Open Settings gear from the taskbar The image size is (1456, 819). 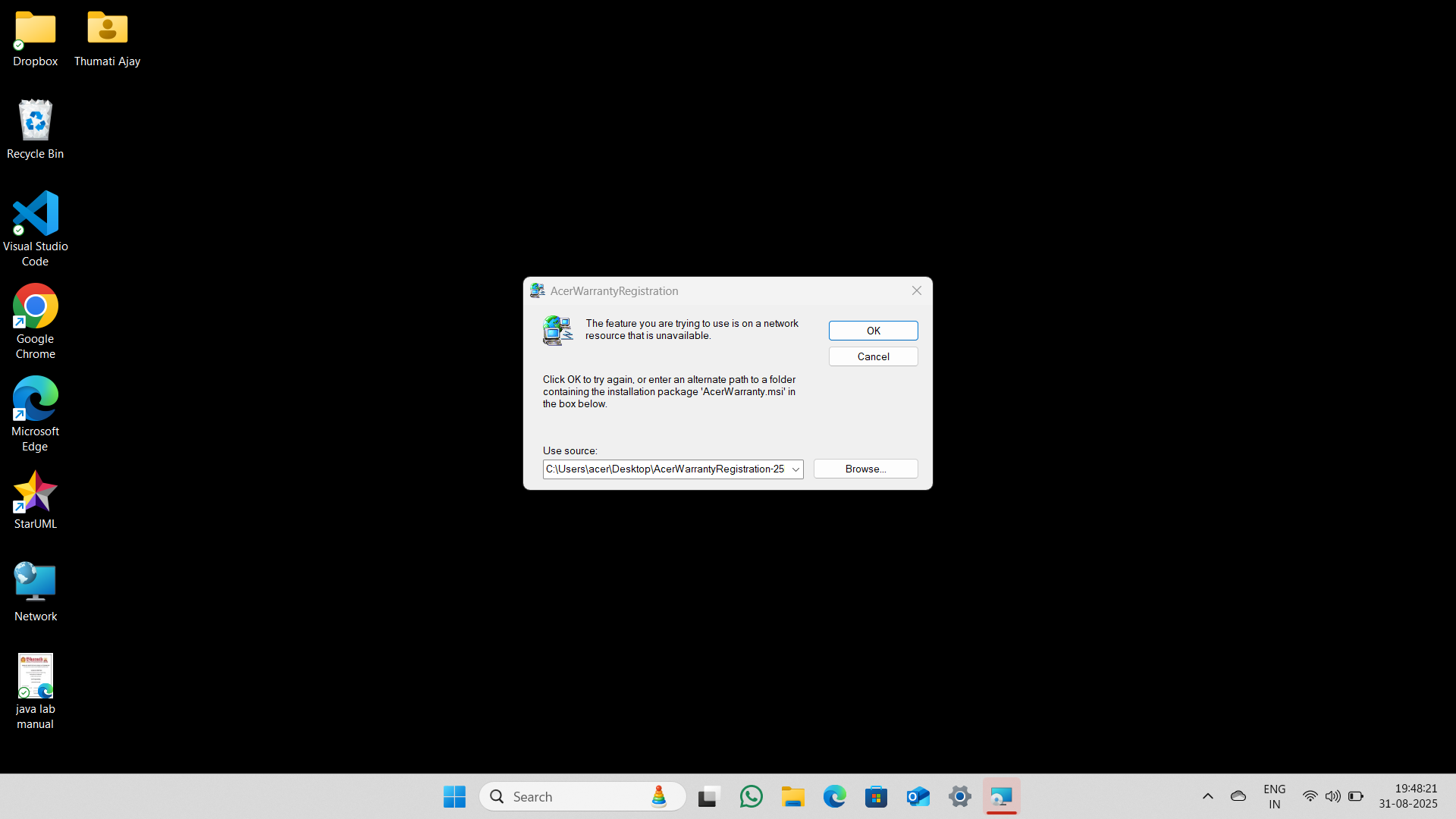[960, 796]
